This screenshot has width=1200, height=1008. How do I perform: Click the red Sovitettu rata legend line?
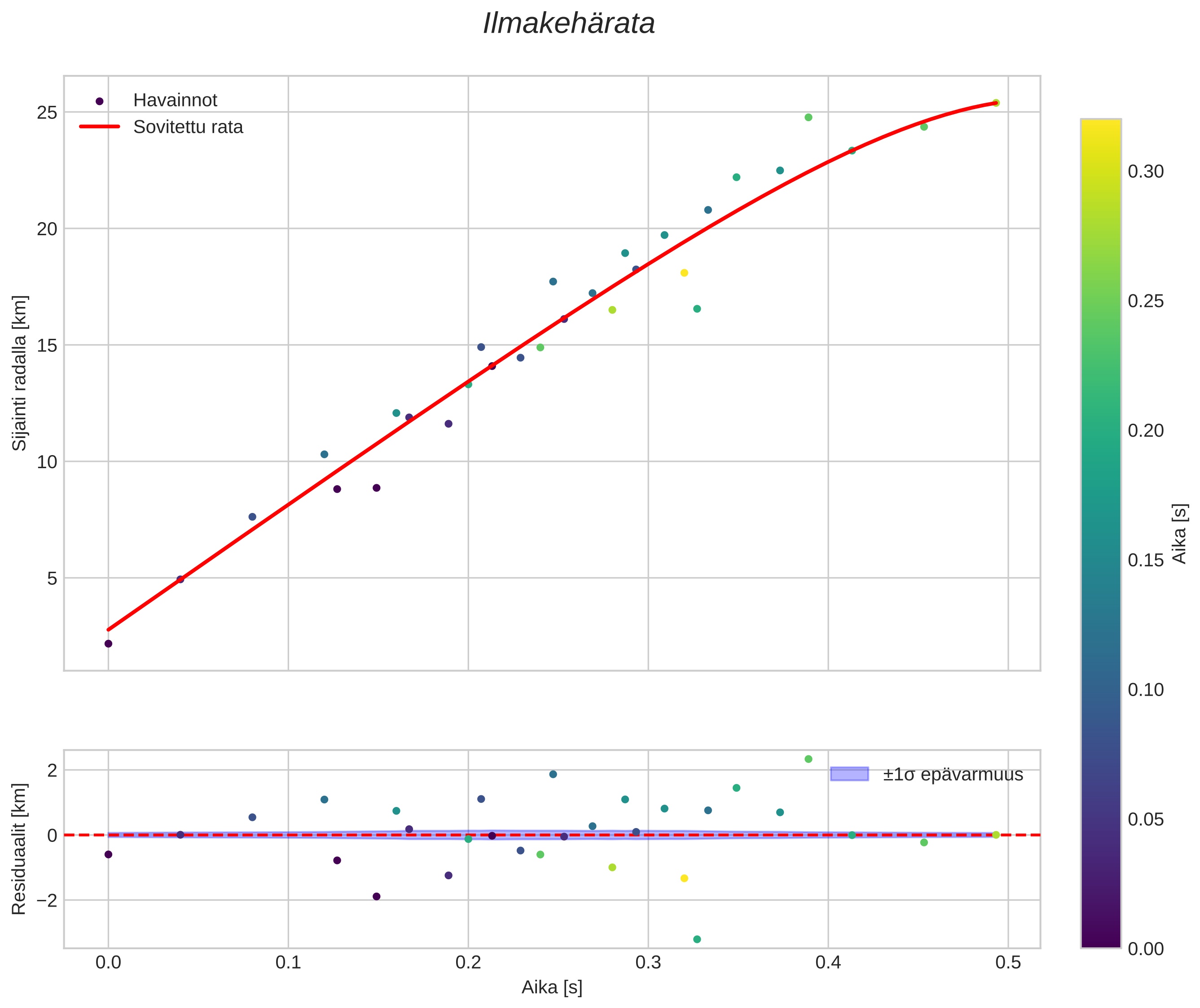click(100, 127)
